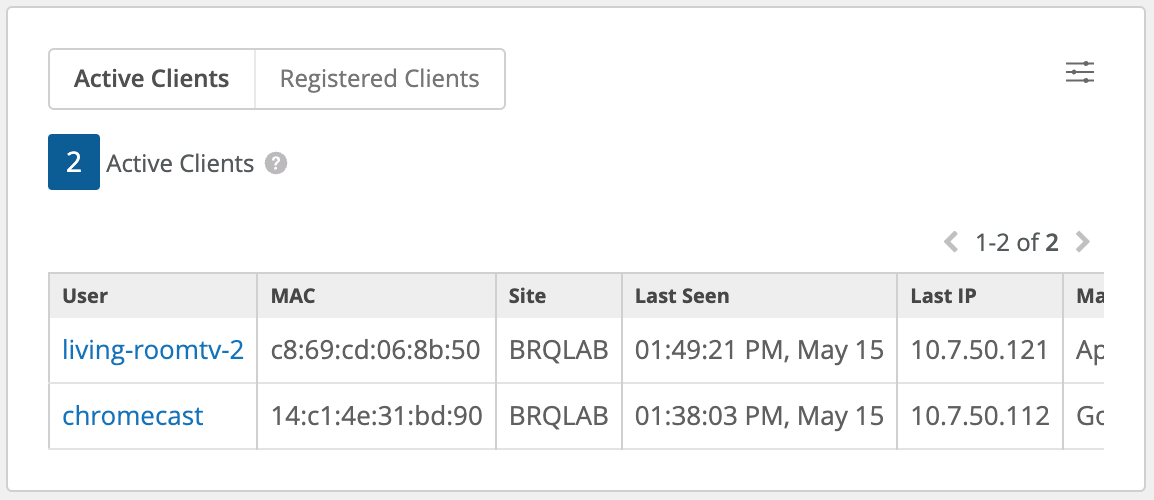
Task: Open the table column settings icon
Action: point(1080,73)
